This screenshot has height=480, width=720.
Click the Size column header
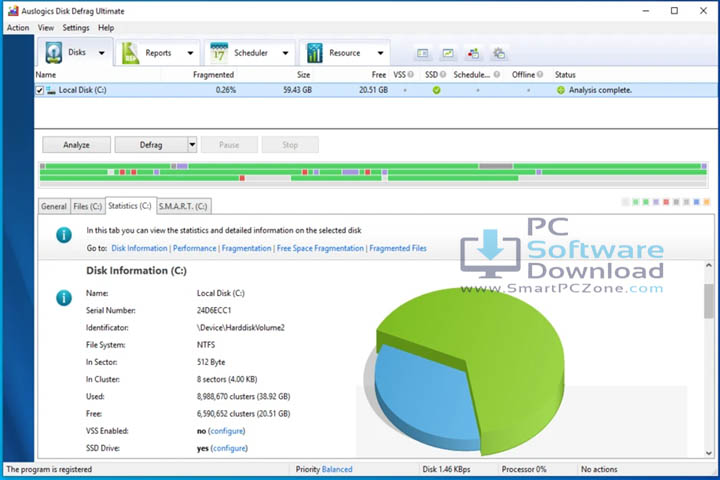[303, 74]
